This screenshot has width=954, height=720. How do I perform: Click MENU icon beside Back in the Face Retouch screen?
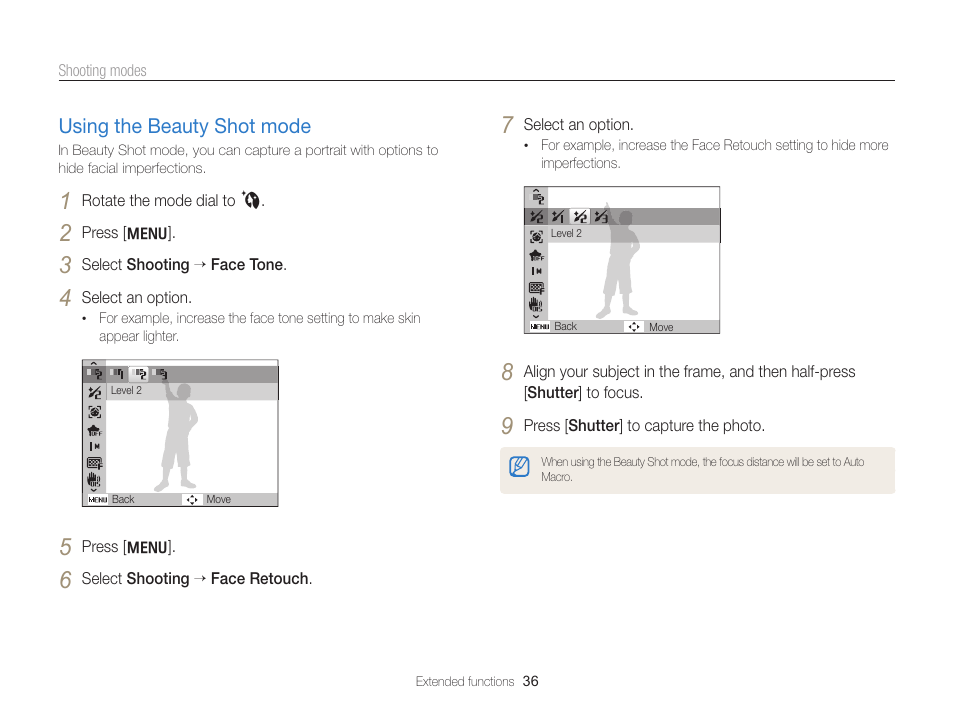[540, 327]
